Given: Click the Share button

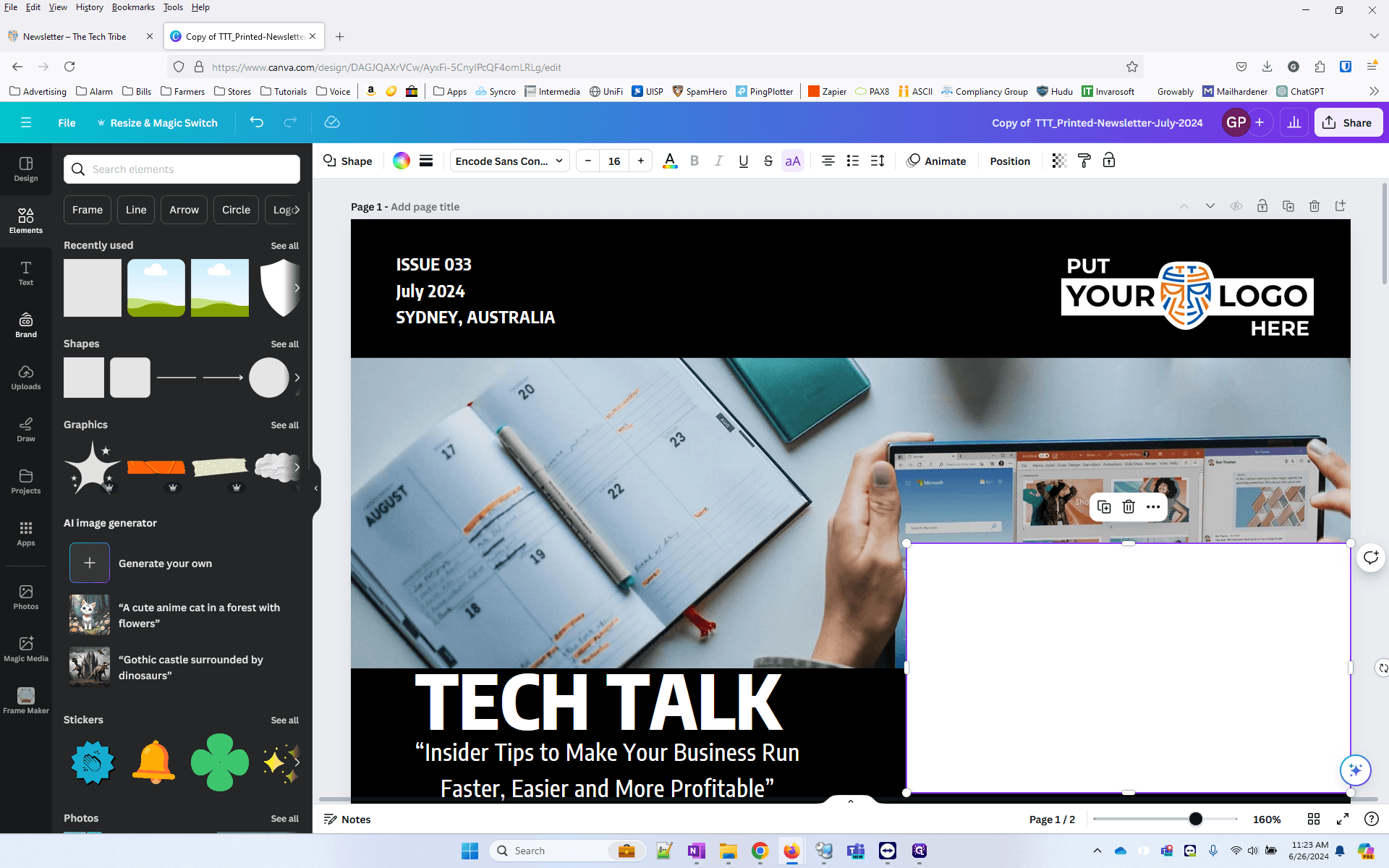Looking at the screenshot, I should coord(1348,123).
